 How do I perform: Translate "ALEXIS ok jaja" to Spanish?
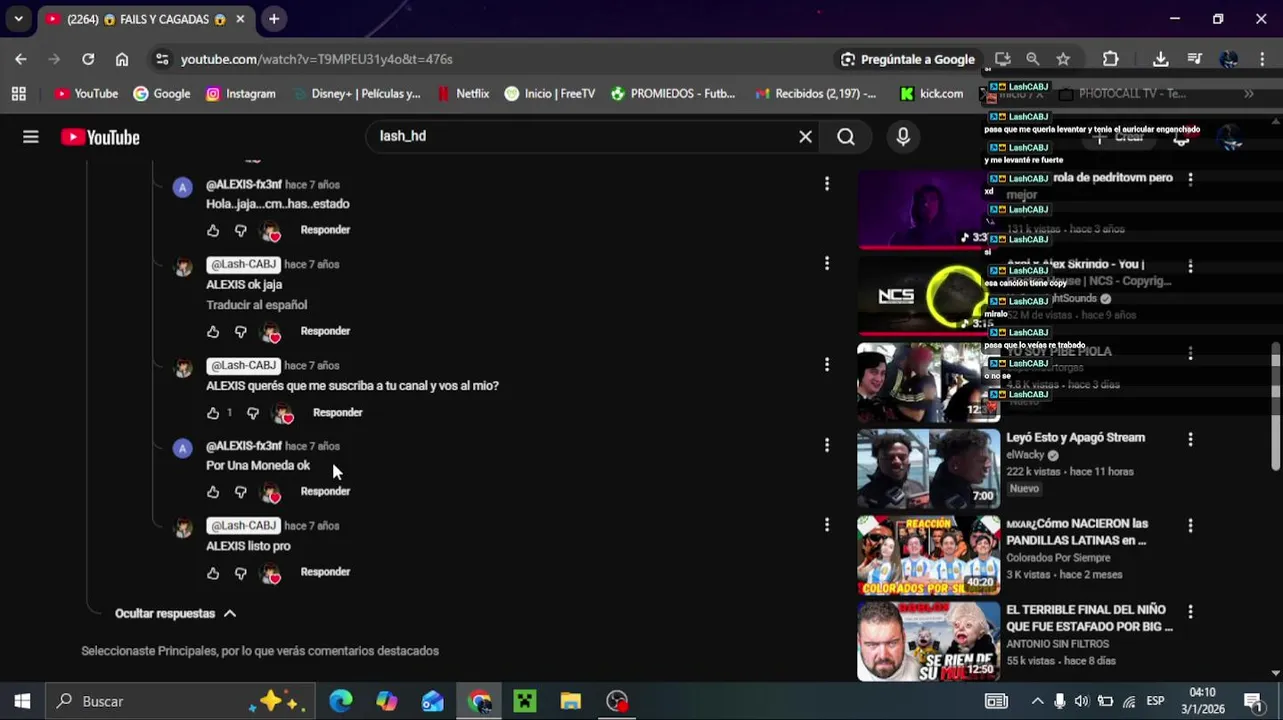[x=257, y=305]
